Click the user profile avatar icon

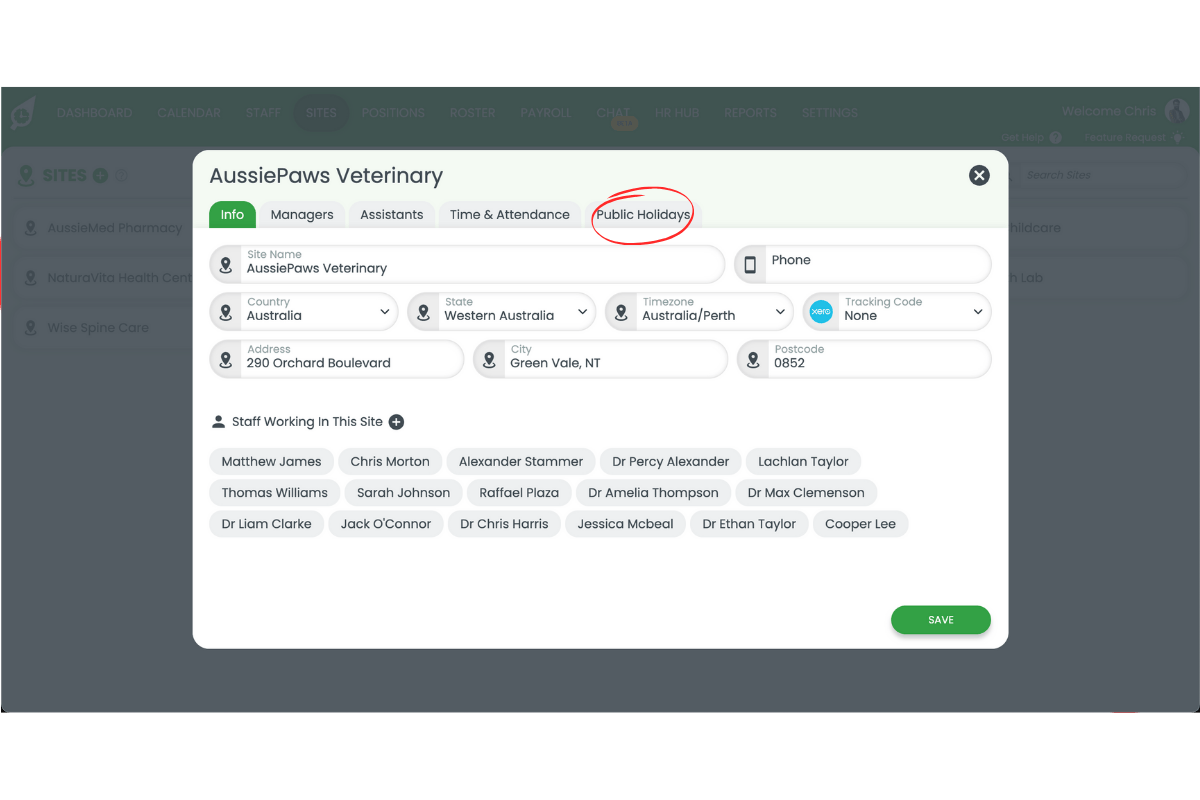tap(1176, 111)
